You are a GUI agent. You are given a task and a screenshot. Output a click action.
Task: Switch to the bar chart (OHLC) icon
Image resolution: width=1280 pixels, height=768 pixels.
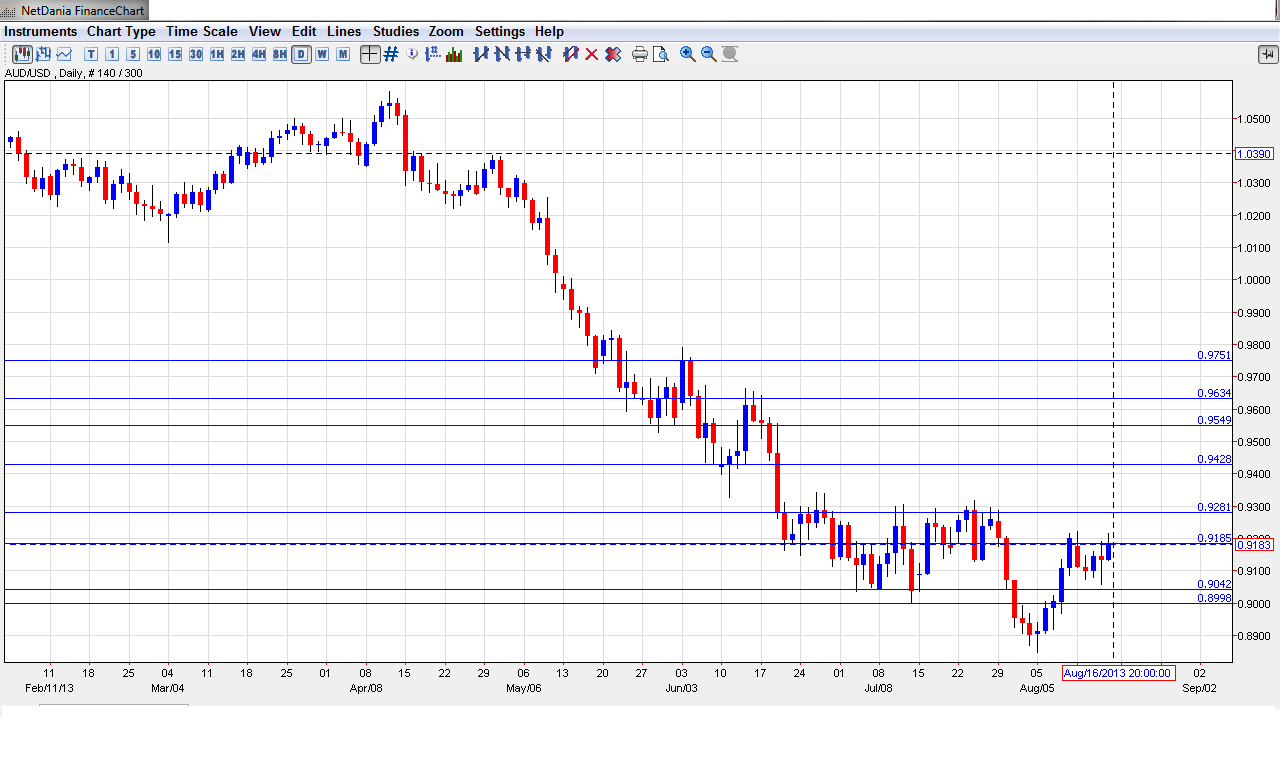tap(43, 54)
